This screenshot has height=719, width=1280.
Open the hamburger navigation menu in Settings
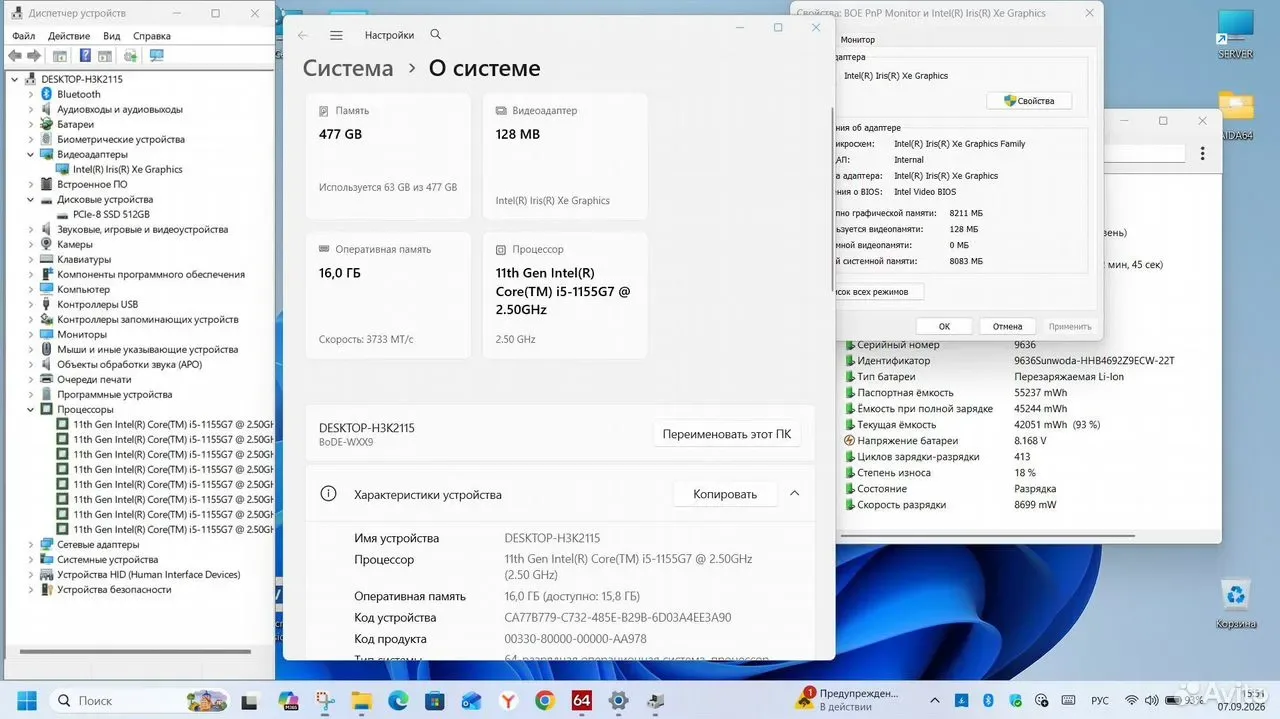(336, 35)
